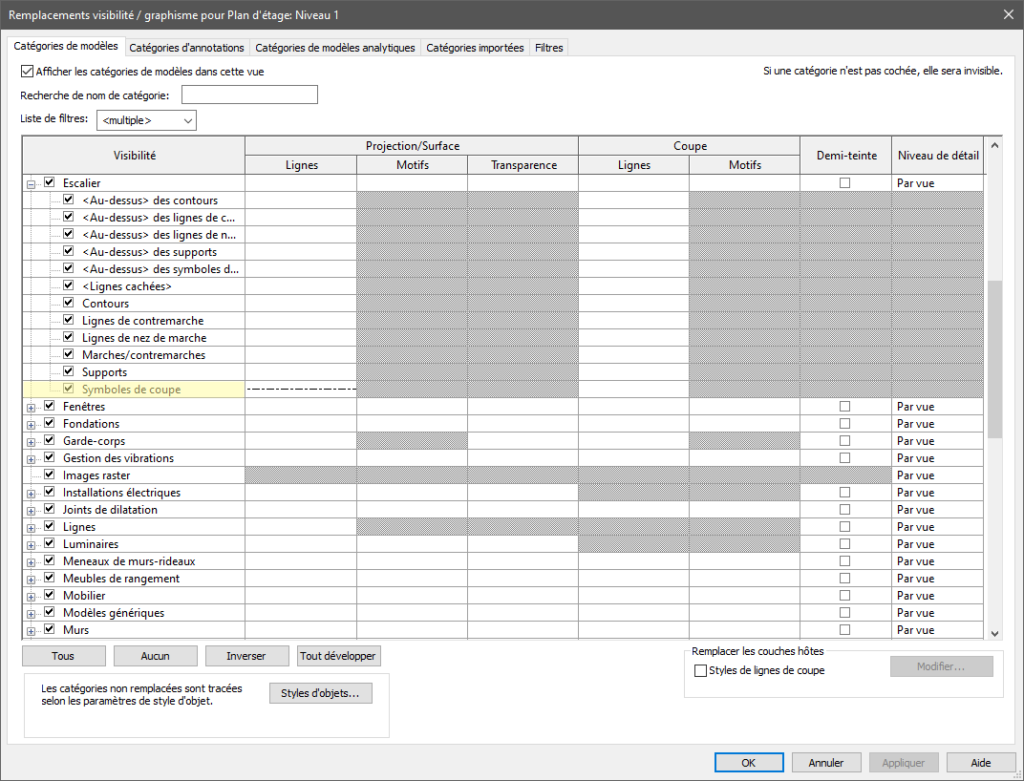Click the vertical scrollbar thumb
The image size is (1024, 781).
point(995,359)
